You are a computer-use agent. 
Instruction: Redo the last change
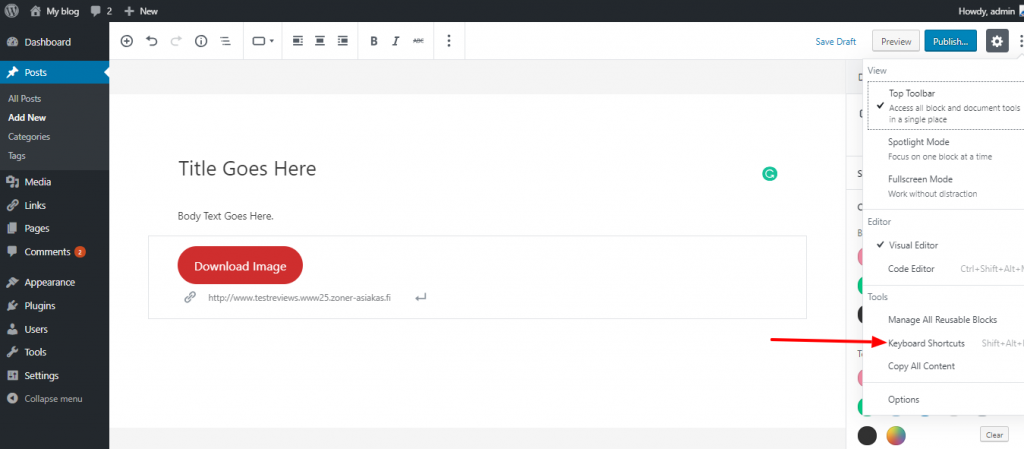click(x=176, y=41)
